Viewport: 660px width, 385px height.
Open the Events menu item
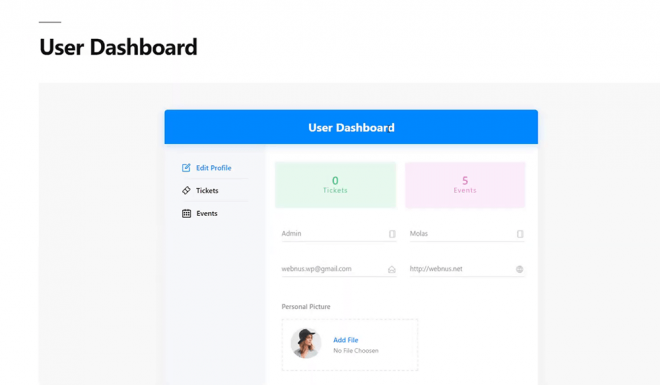coord(207,213)
